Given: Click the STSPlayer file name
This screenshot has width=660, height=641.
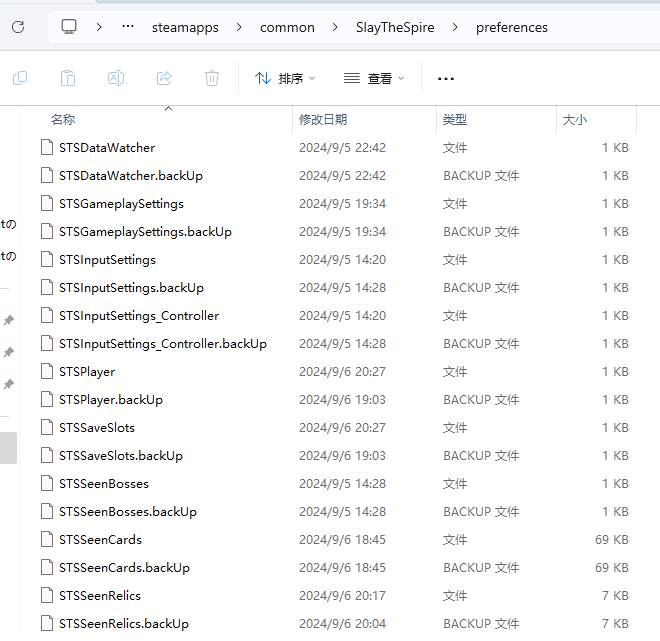Looking at the screenshot, I should click(x=87, y=372).
